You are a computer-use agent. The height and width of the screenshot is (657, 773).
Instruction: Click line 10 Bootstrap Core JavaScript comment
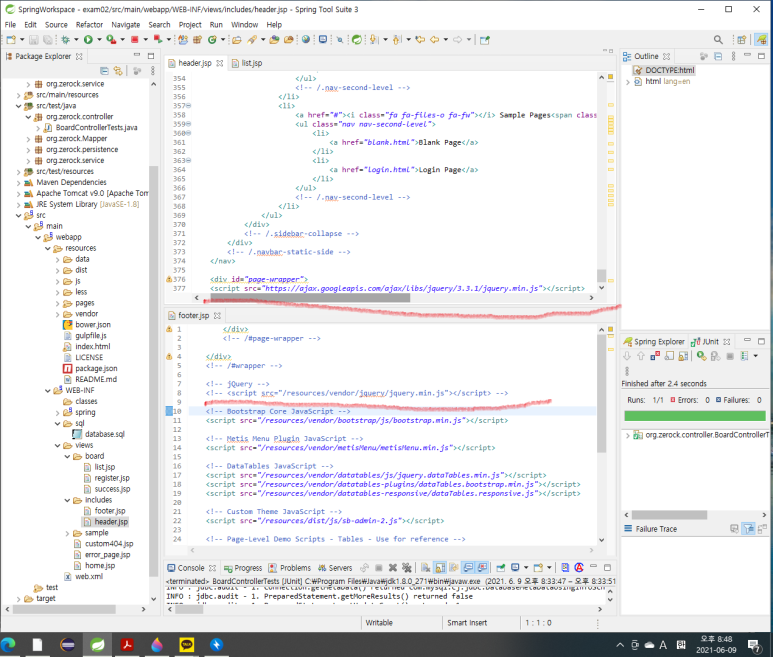tap(278, 412)
